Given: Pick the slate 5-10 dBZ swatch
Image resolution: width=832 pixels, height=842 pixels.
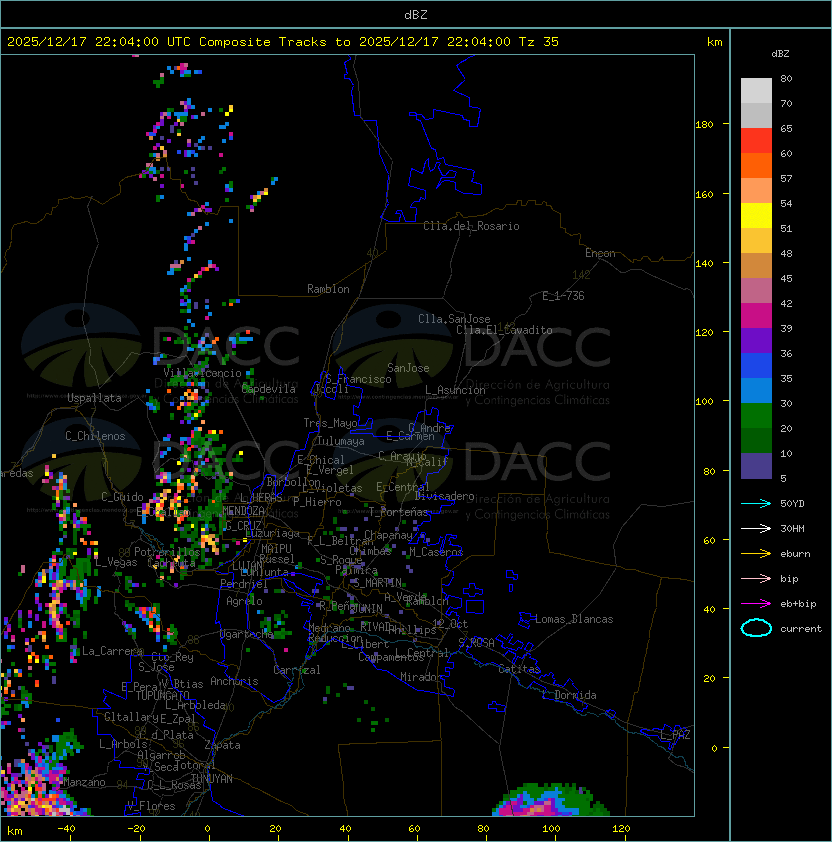Looking at the screenshot, I should pyautogui.click(x=756, y=466).
